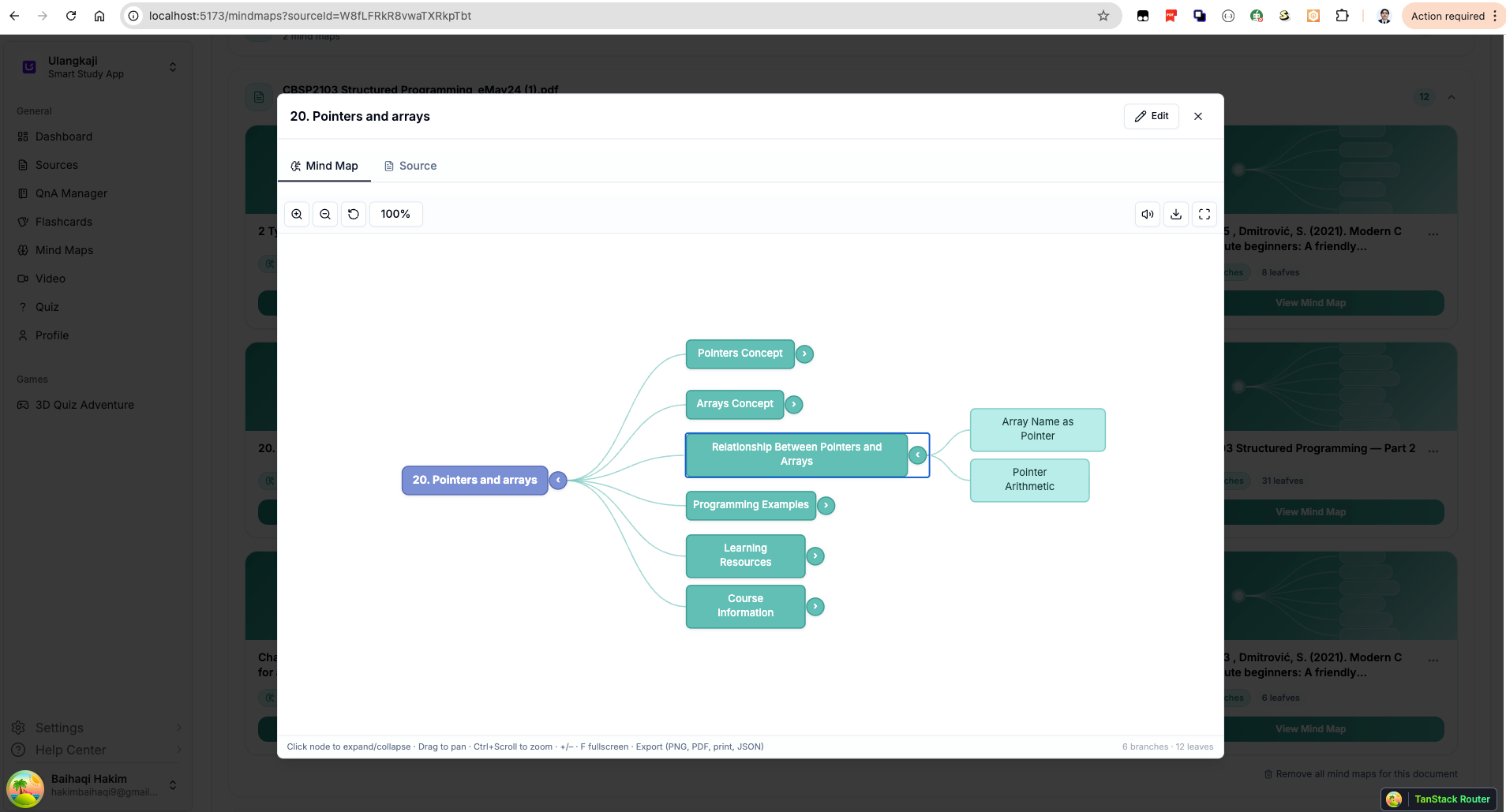Select the Pointer Arithmetic leaf node
Screen dimensions: 1506x812
1029,480
